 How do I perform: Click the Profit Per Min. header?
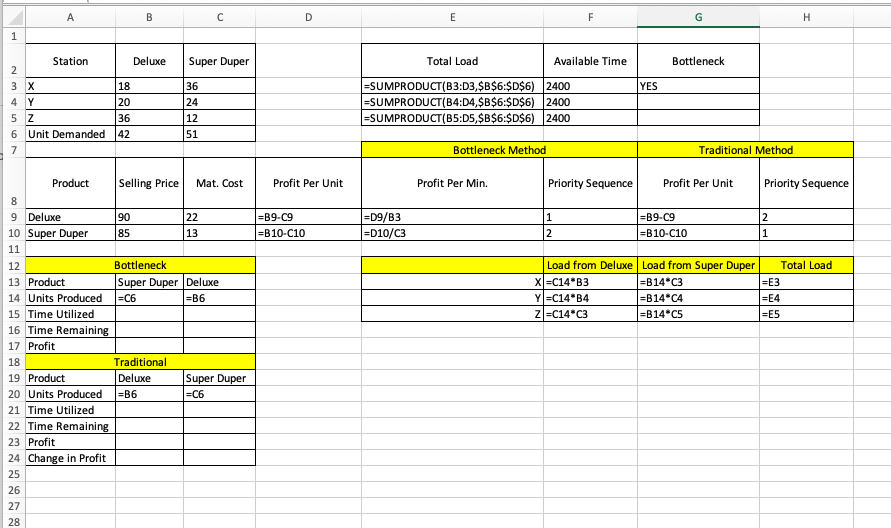(452, 183)
